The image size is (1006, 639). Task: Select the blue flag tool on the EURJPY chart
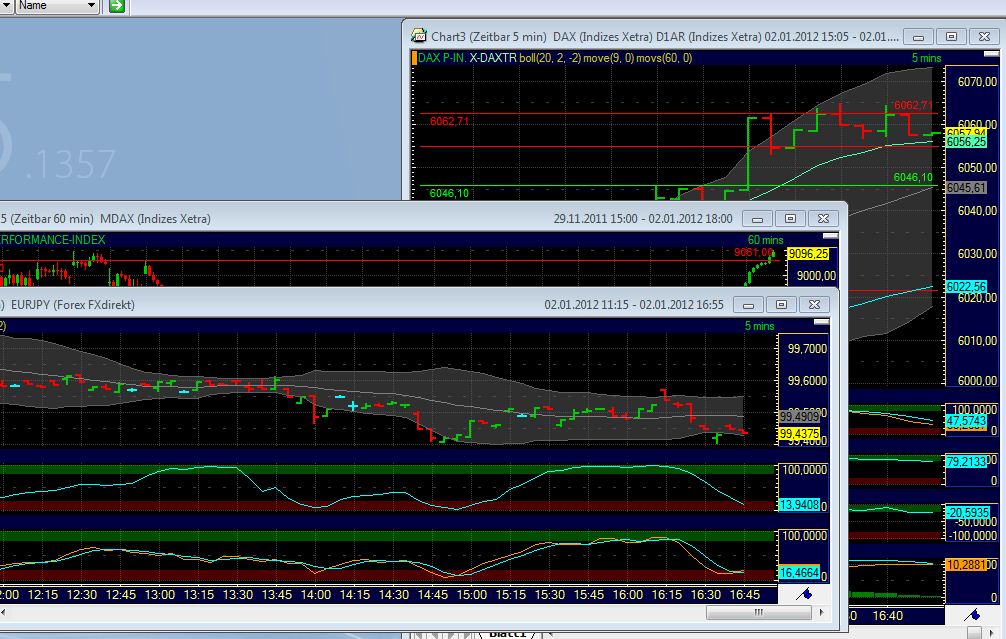(809, 593)
